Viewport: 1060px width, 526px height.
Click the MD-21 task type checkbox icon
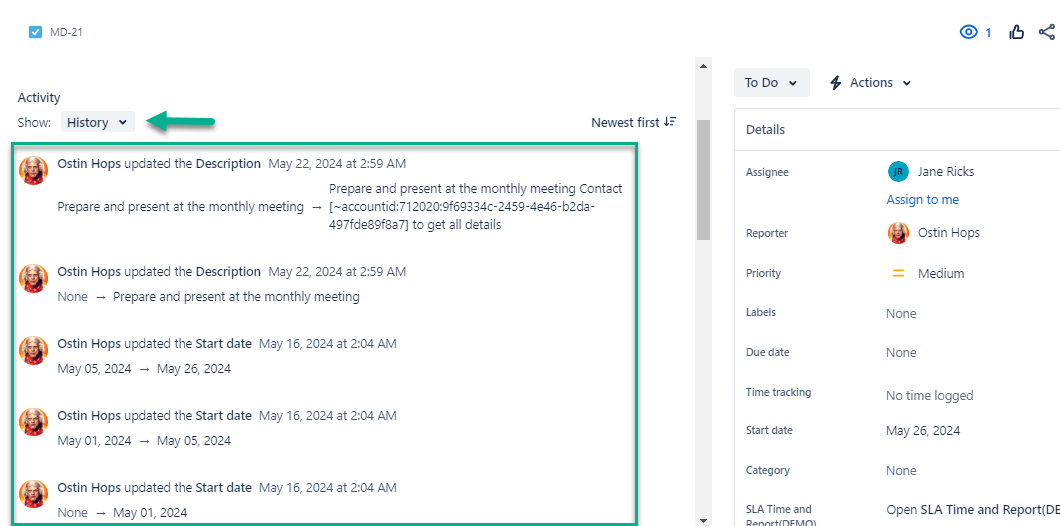(x=36, y=32)
